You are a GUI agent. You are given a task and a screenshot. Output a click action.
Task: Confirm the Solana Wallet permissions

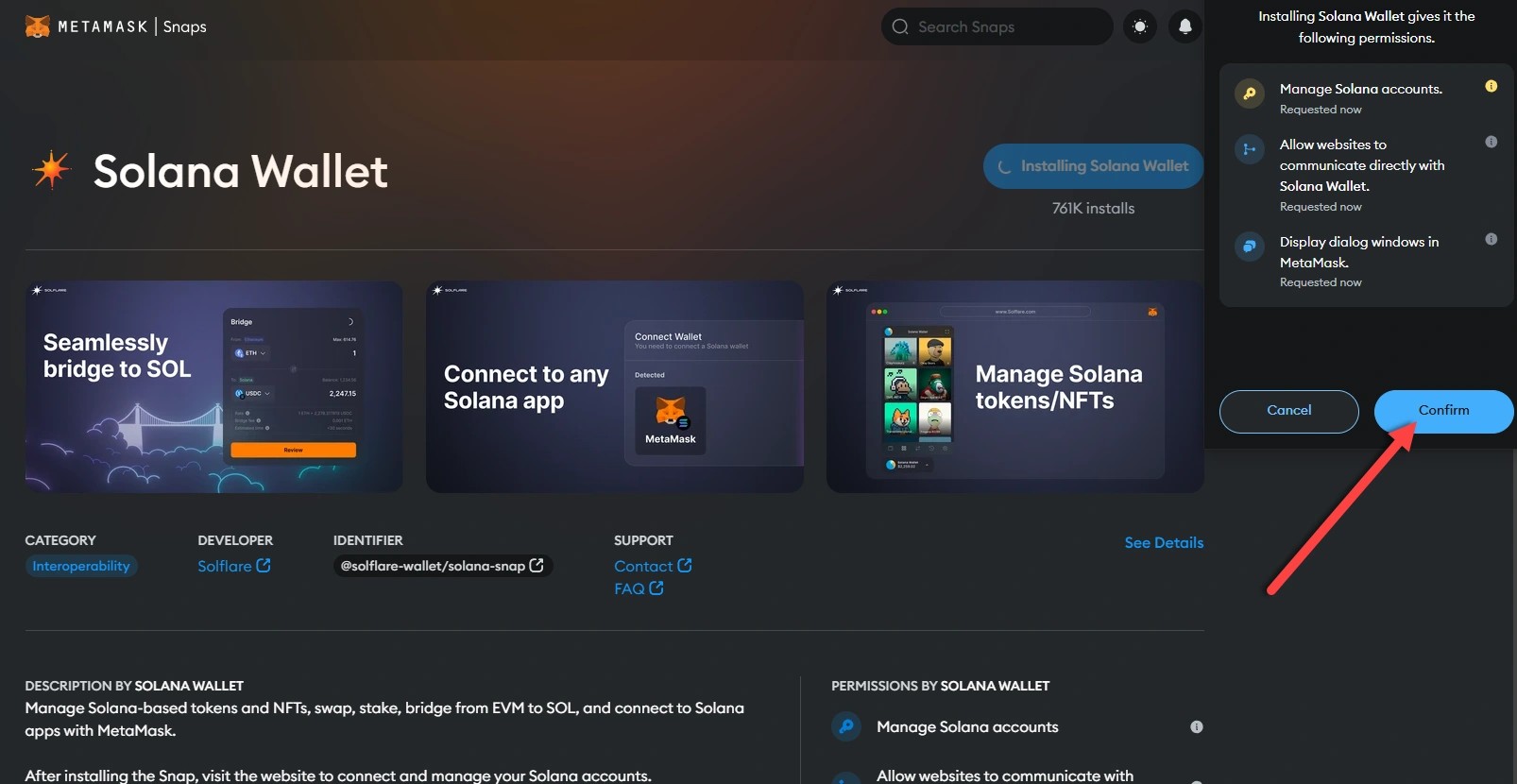click(1443, 411)
